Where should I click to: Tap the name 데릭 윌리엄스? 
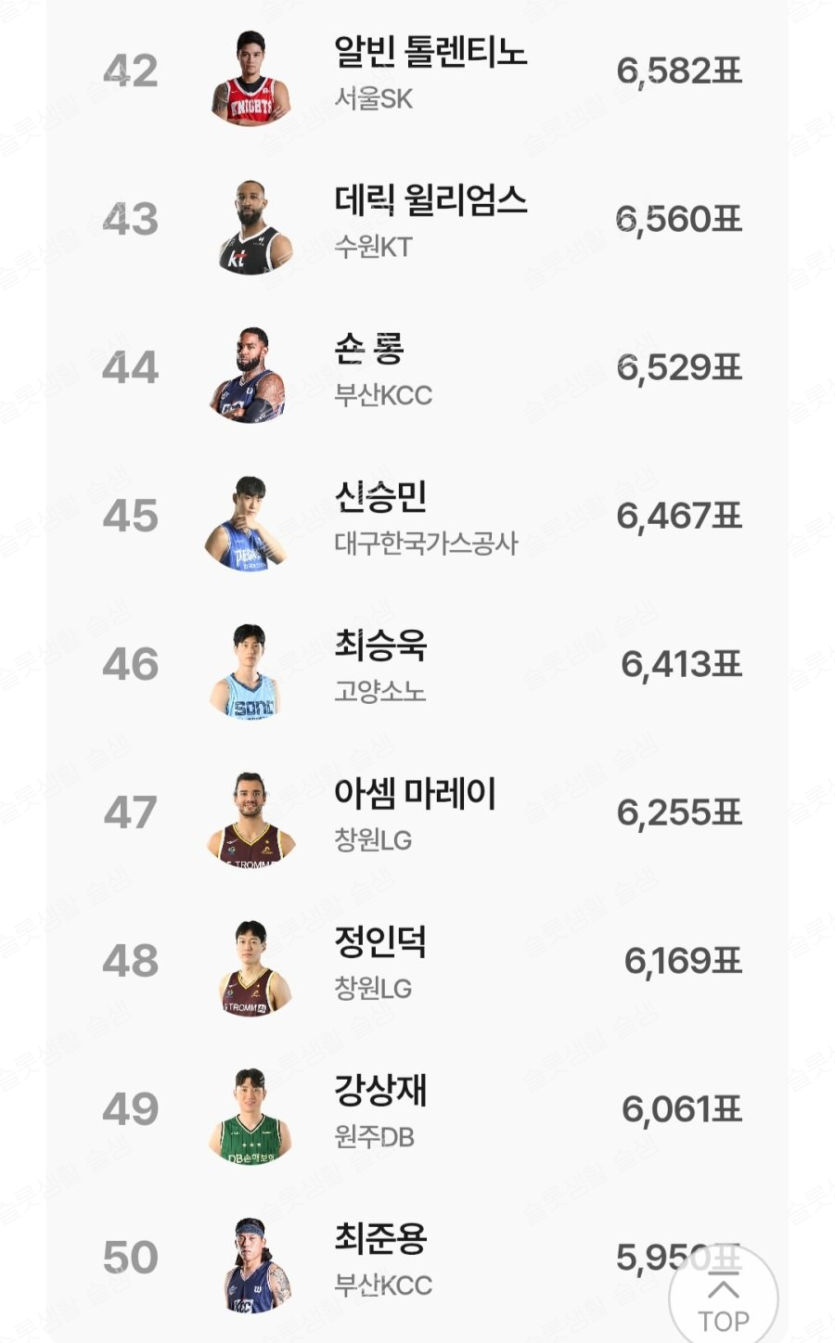(430, 200)
